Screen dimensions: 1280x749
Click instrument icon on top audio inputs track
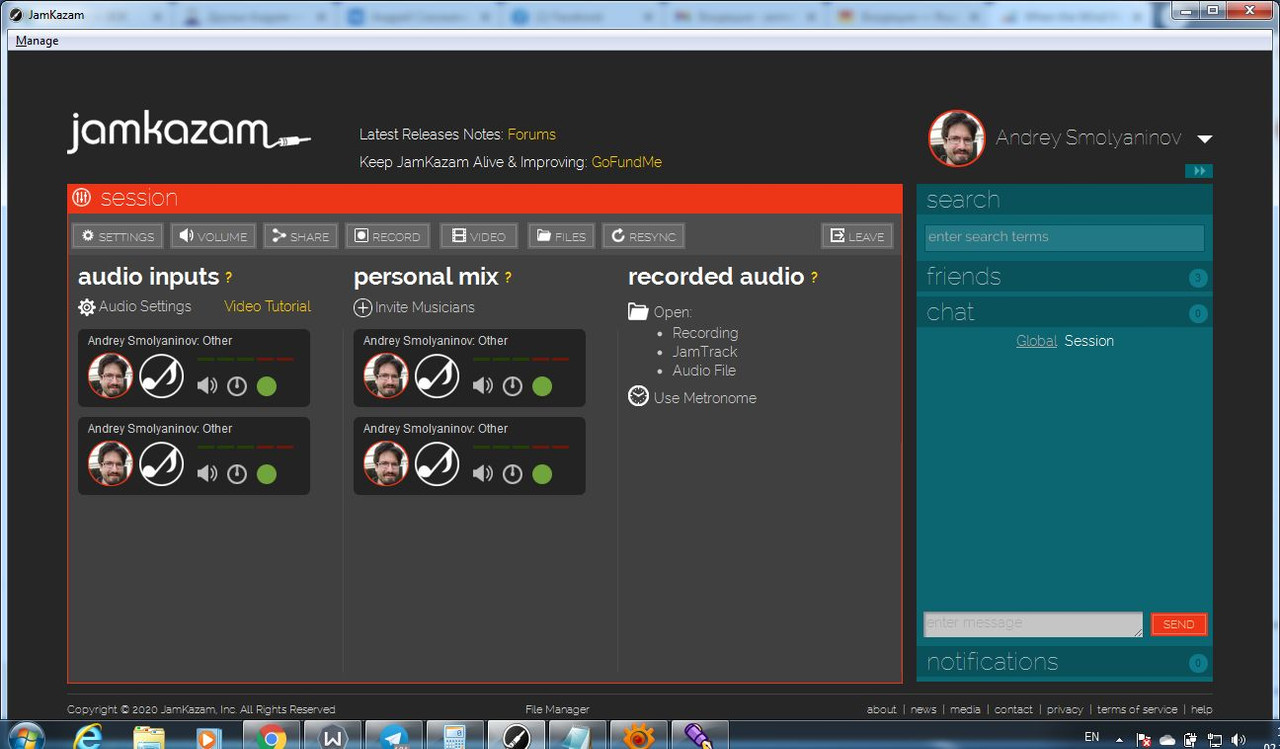tap(161, 376)
